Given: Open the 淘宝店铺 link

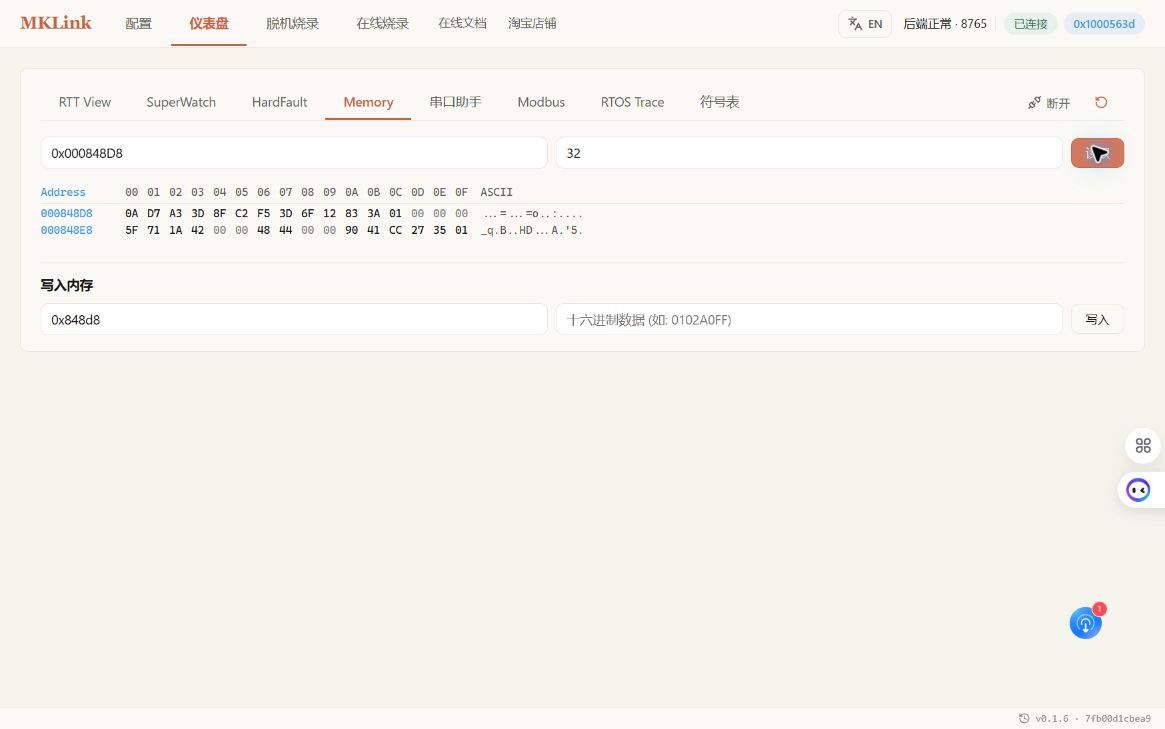Looking at the screenshot, I should point(532,24).
